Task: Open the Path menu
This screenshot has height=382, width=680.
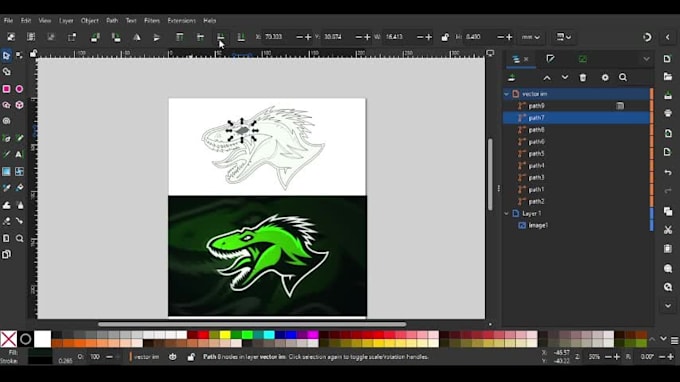Action: tap(112, 20)
